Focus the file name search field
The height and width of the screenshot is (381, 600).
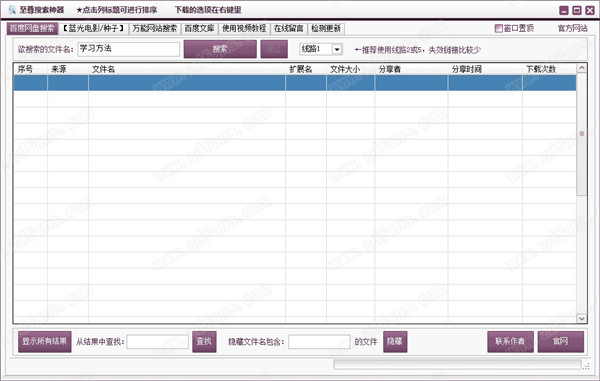tap(129, 49)
